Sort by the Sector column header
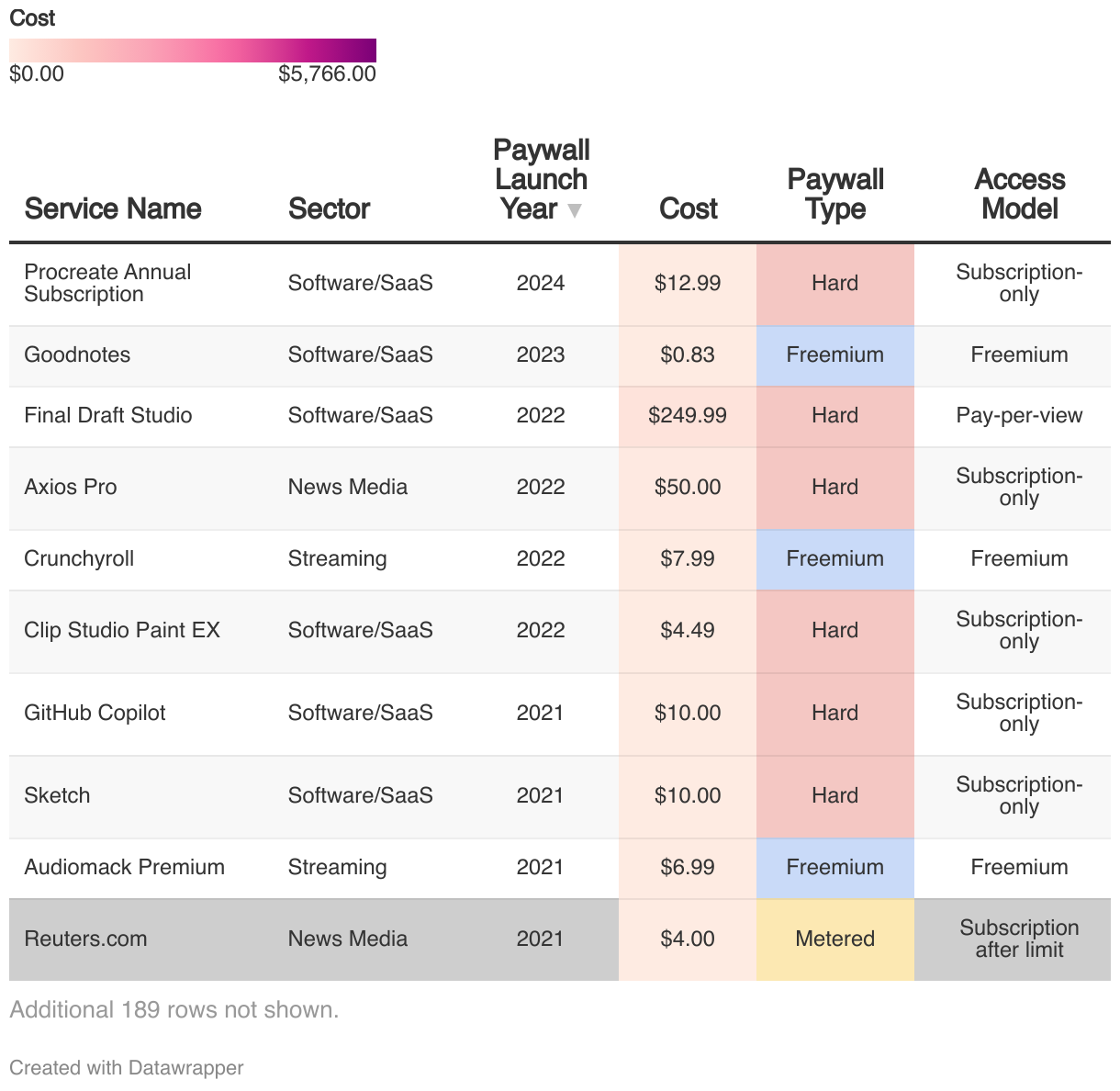 329,208
